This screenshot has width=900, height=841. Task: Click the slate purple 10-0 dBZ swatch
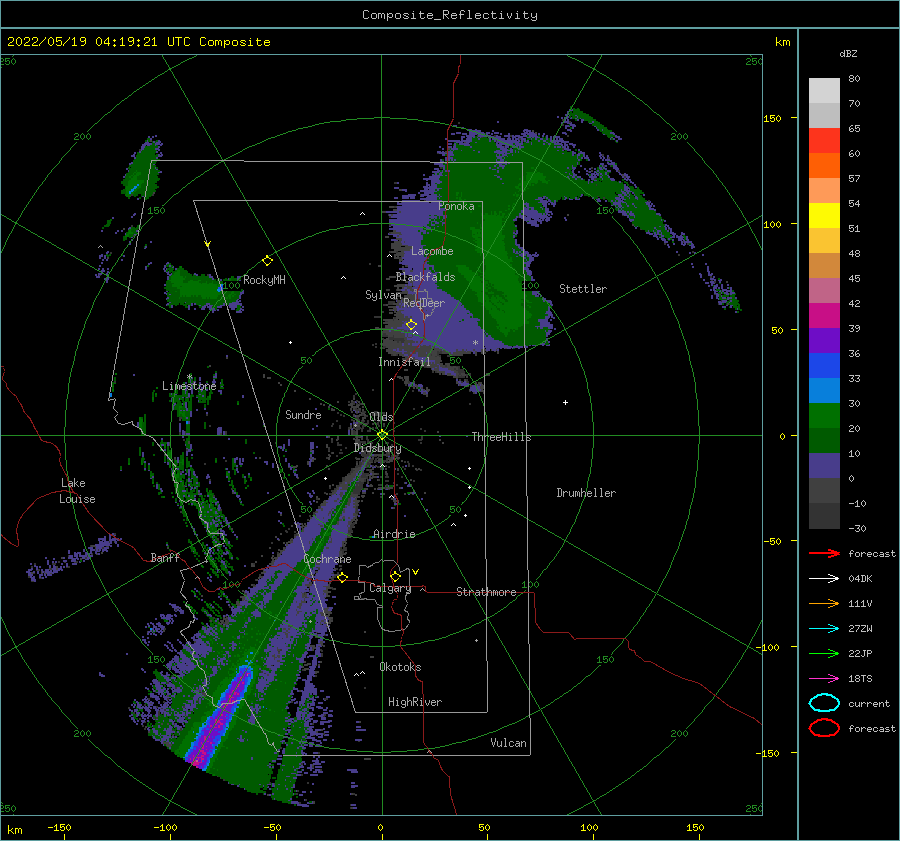[x=824, y=466]
